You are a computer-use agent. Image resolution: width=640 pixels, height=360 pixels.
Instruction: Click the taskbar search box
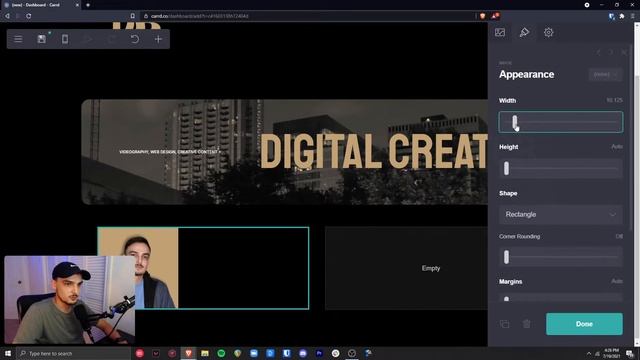(73, 353)
